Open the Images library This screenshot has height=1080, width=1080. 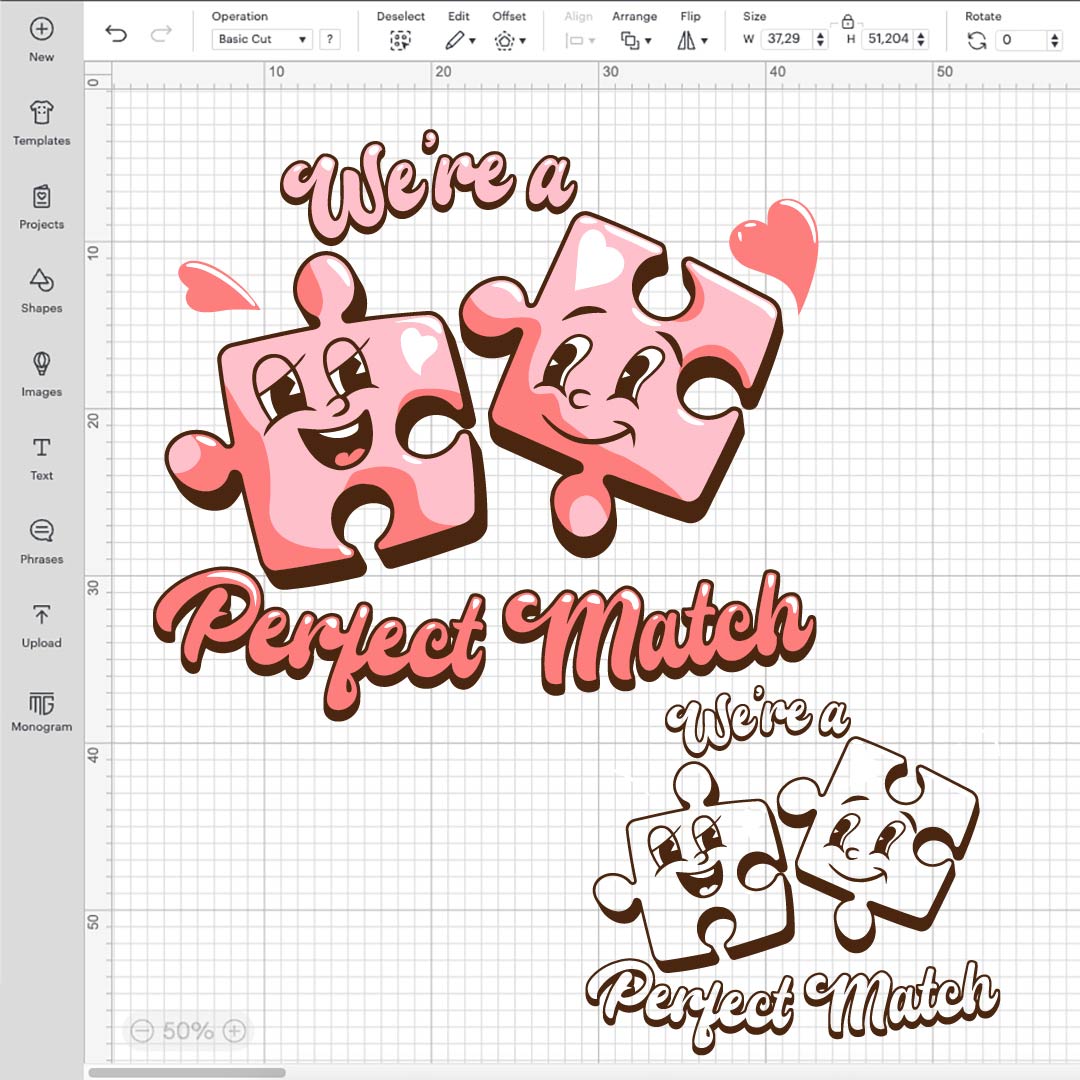tap(41, 375)
